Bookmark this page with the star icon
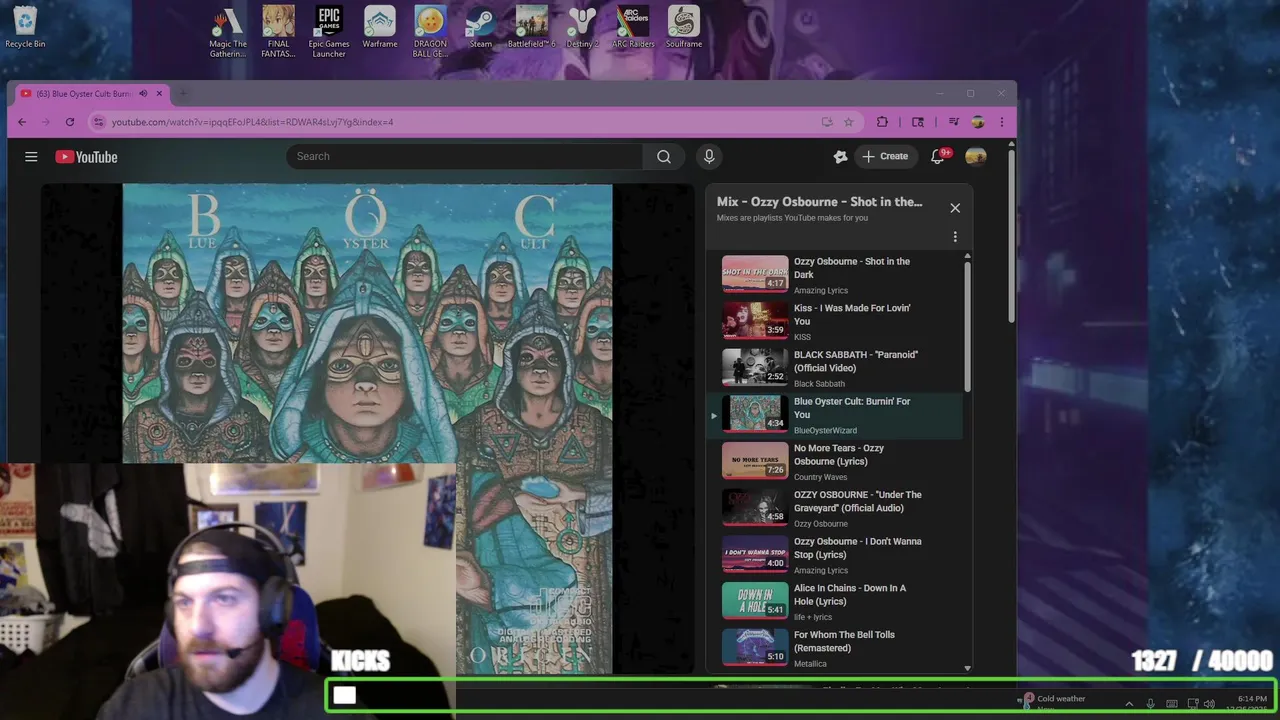This screenshot has height=720, width=1280. click(x=848, y=122)
